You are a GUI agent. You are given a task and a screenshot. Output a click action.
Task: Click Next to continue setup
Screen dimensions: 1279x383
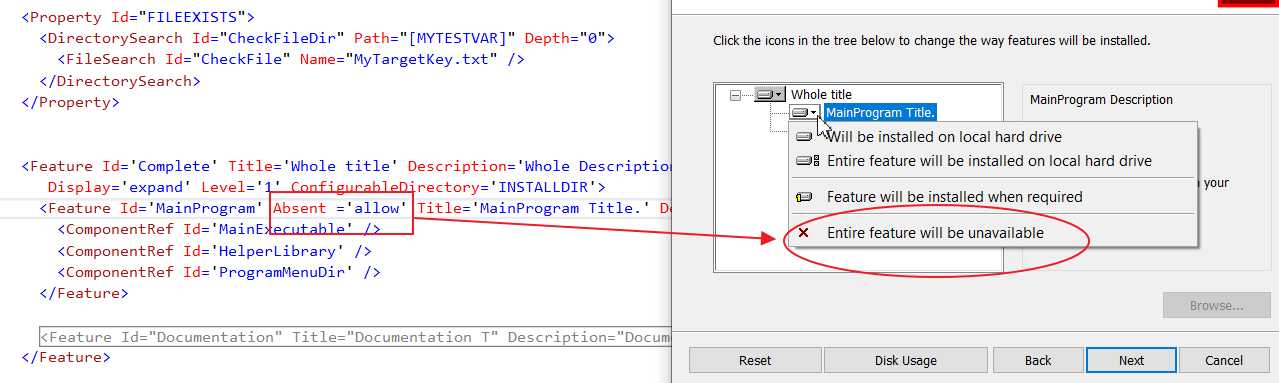click(x=1131, y=360)
